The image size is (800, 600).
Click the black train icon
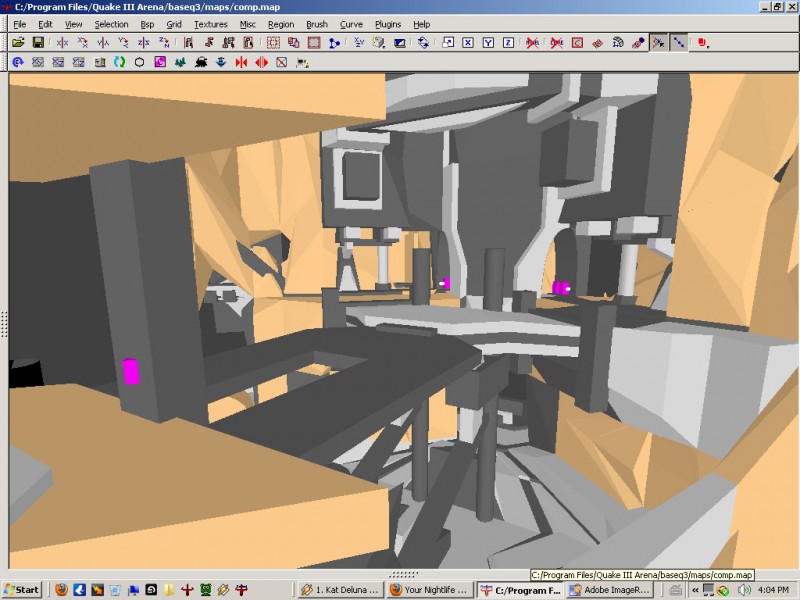201,62
